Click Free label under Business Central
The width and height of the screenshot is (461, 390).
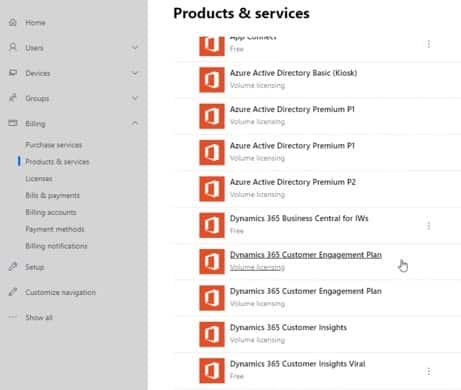pos(237,231)
